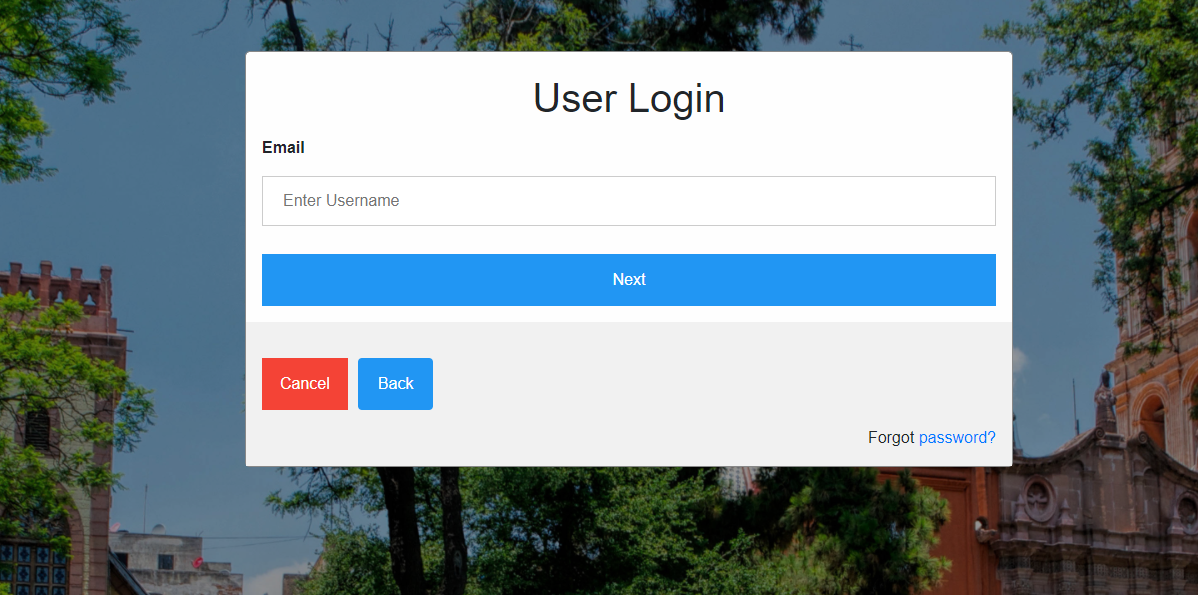Click the Email field label

point(283,147)
